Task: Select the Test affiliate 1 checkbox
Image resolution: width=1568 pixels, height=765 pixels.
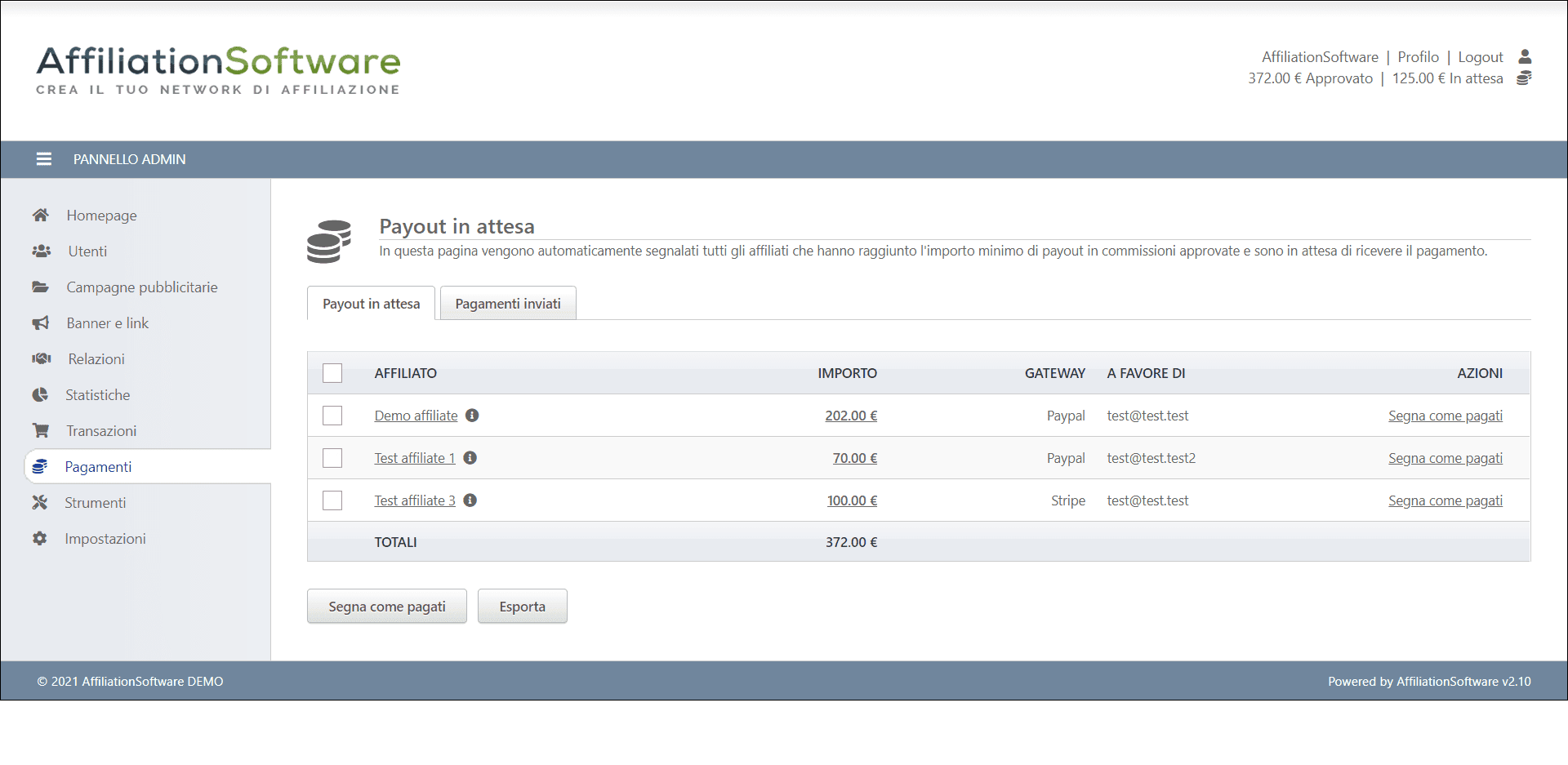Action: 332,458
